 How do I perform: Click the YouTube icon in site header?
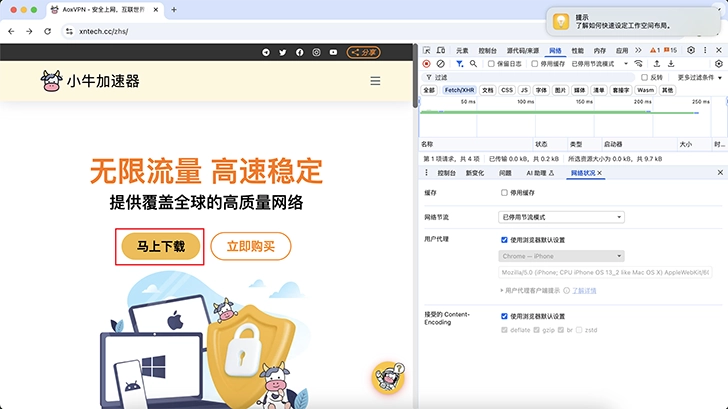click(333, 52)
